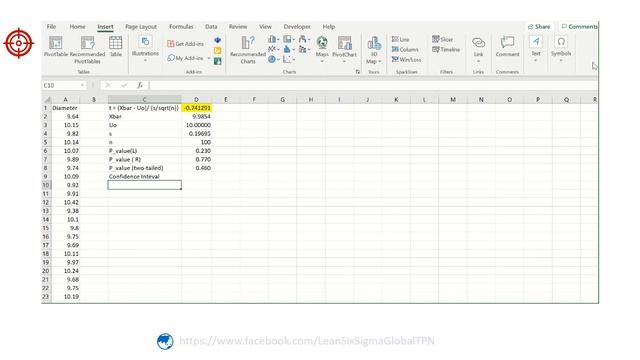Open the People Graph add-in icon

[x=218, y=61]
